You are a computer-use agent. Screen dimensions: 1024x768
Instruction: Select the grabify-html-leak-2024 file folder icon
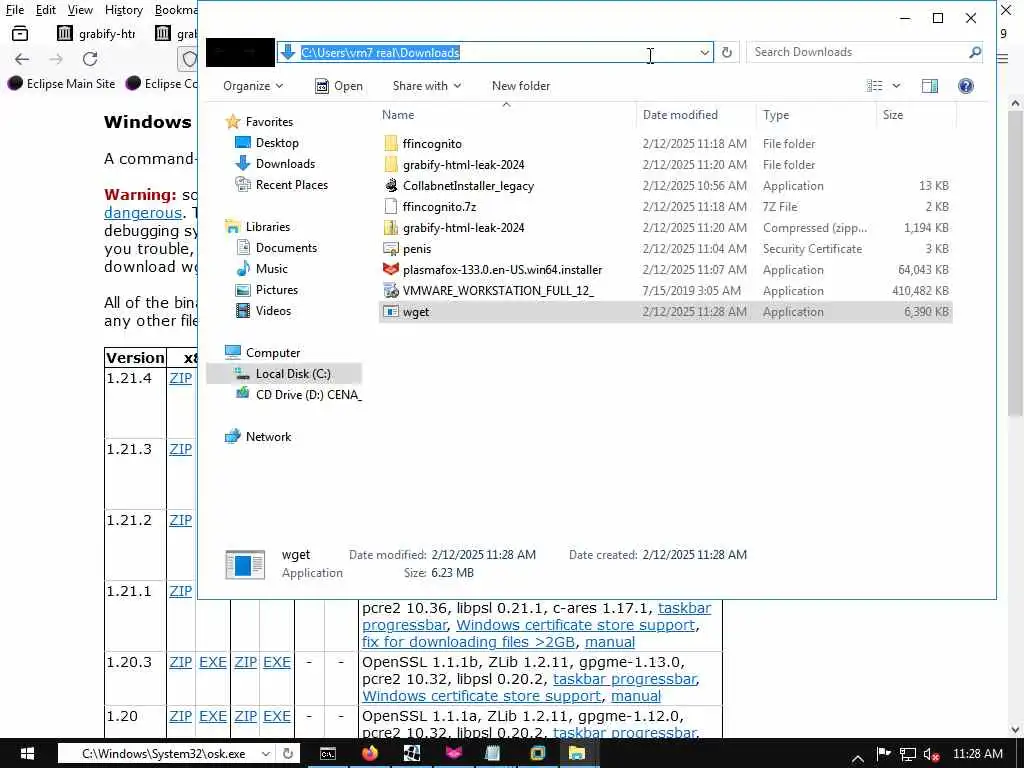[x=391, y=165]
